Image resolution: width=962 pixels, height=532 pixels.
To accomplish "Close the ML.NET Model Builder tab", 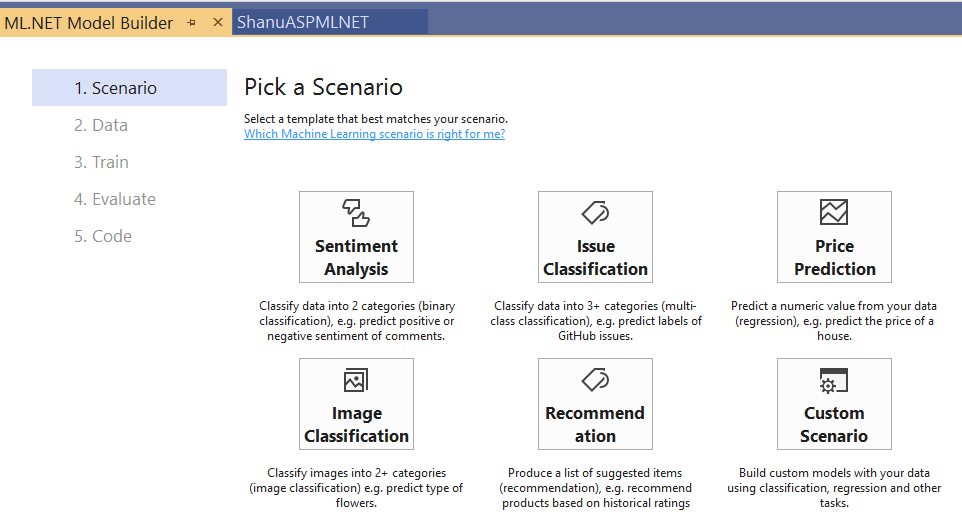I will pos(218,22).
